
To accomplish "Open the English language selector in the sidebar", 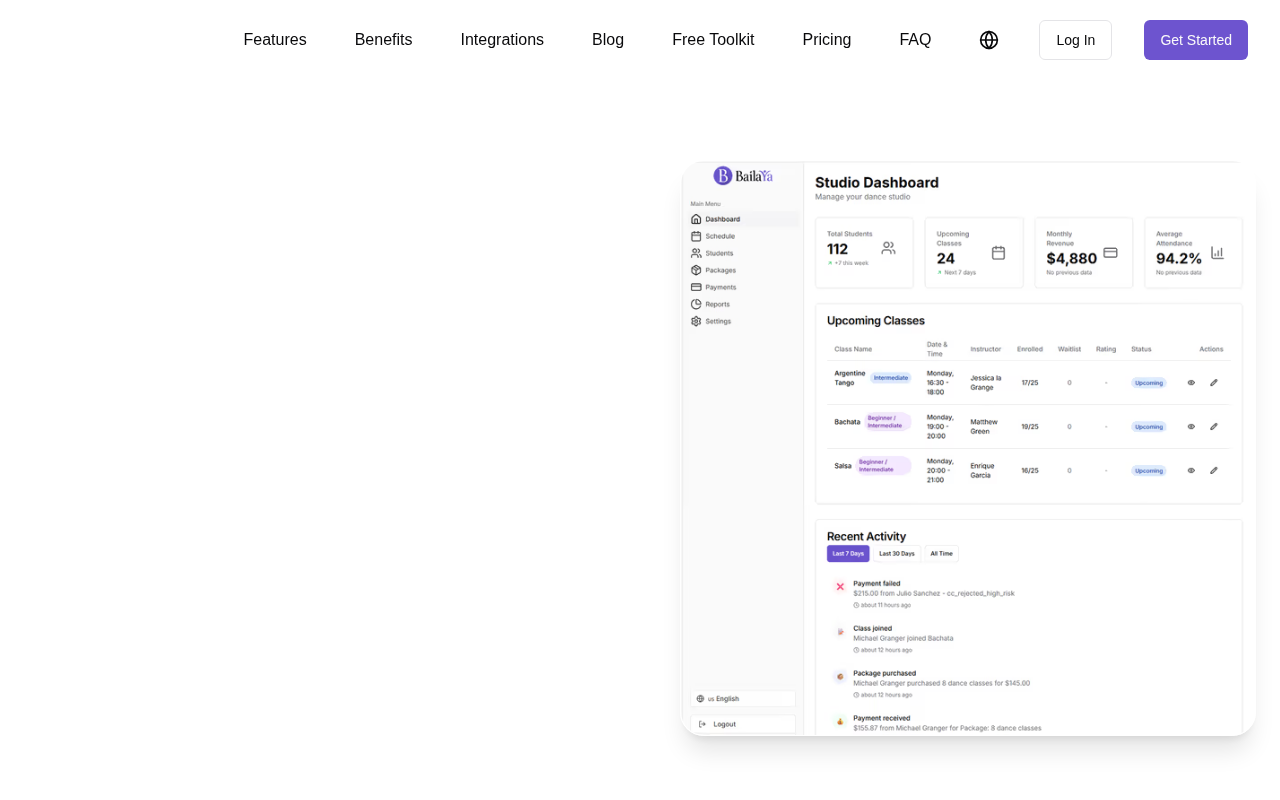I will (743, 699).
